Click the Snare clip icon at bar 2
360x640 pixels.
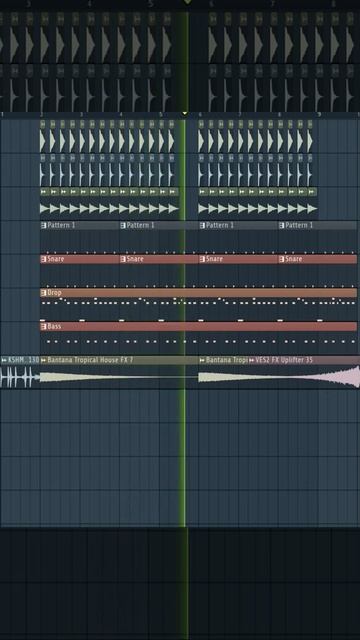43,259
